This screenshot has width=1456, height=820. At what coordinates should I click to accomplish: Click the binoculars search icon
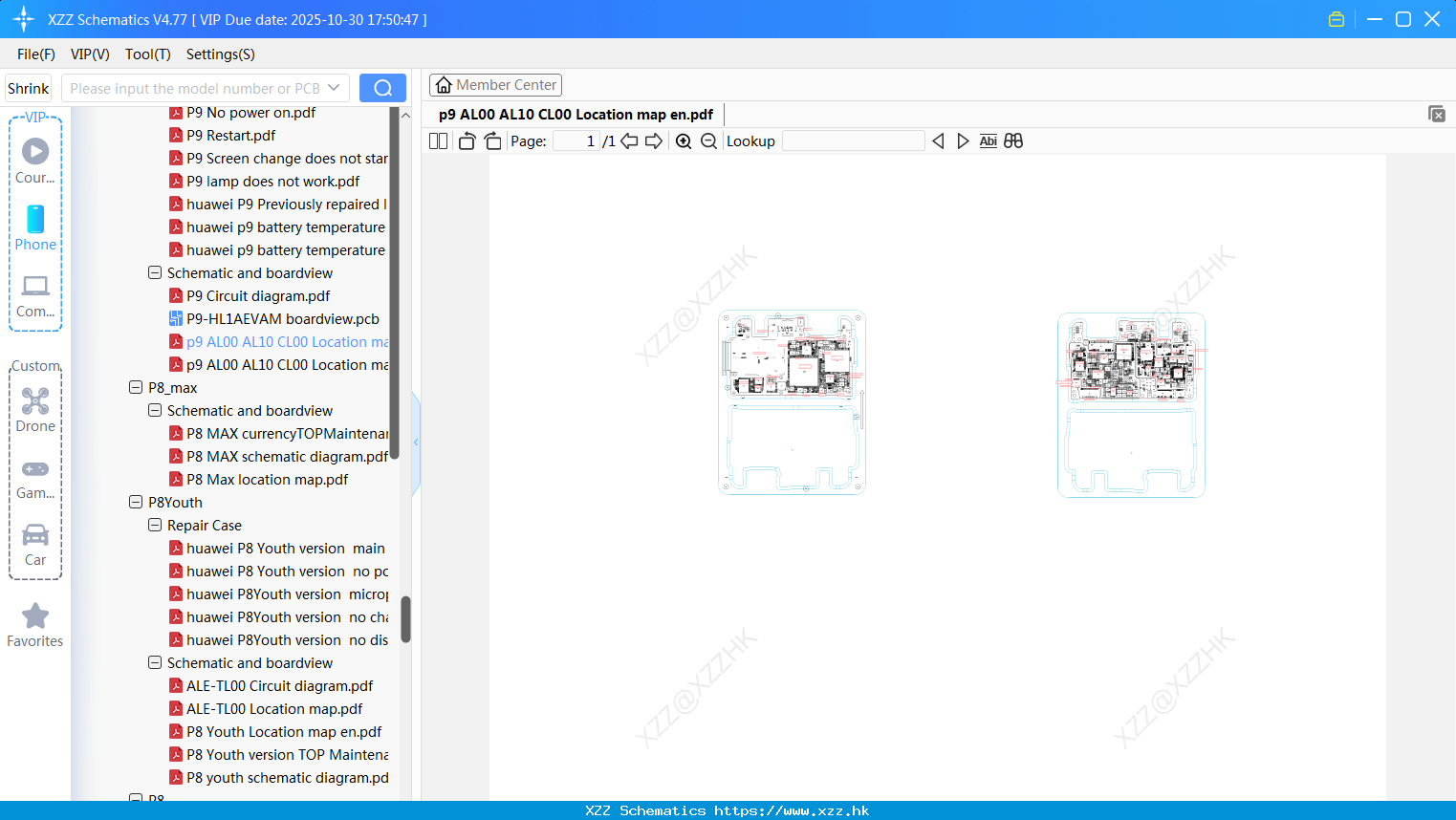(1013, 141)
